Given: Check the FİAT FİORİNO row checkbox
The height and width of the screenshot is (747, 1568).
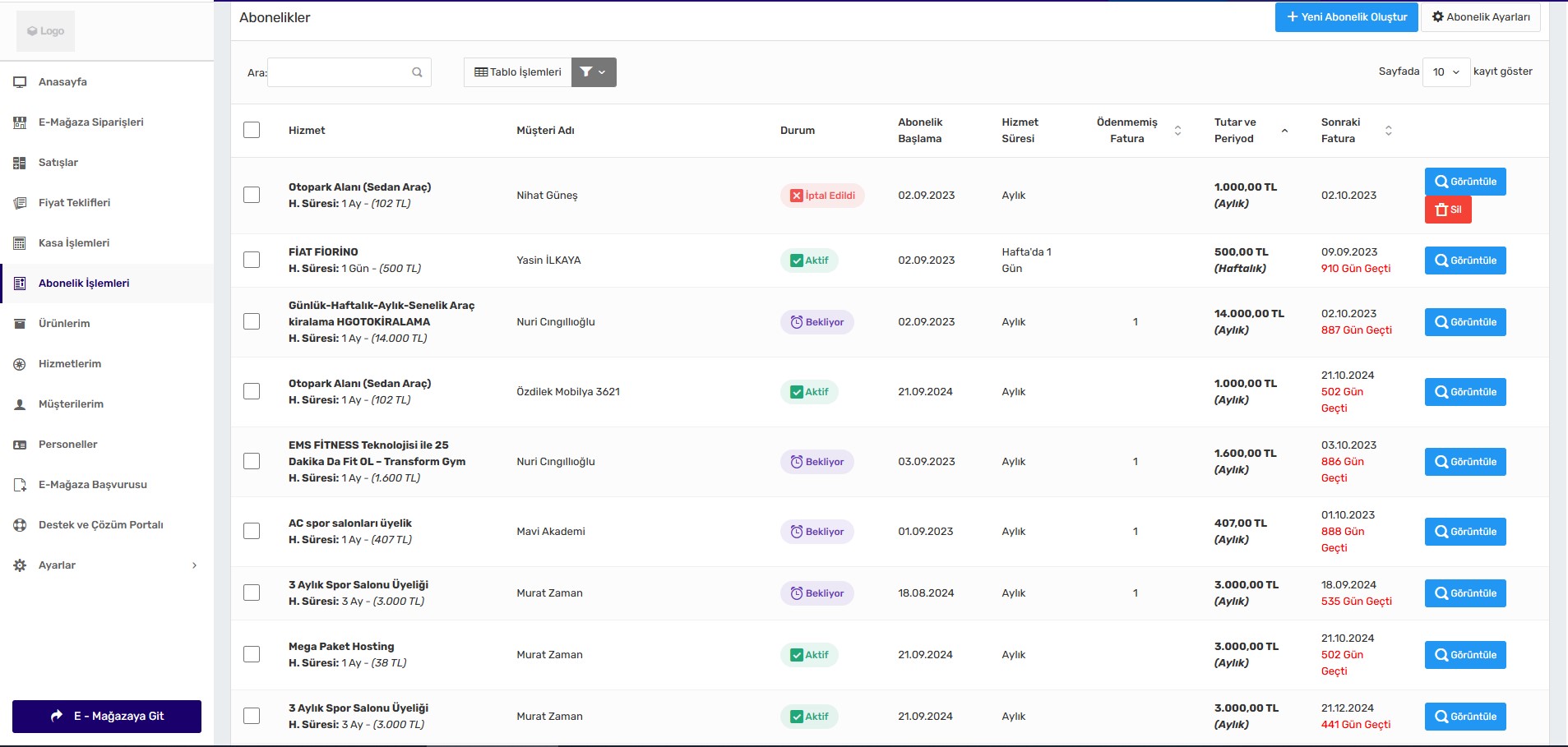Looking at the screenshot, I should click(252, 260).
